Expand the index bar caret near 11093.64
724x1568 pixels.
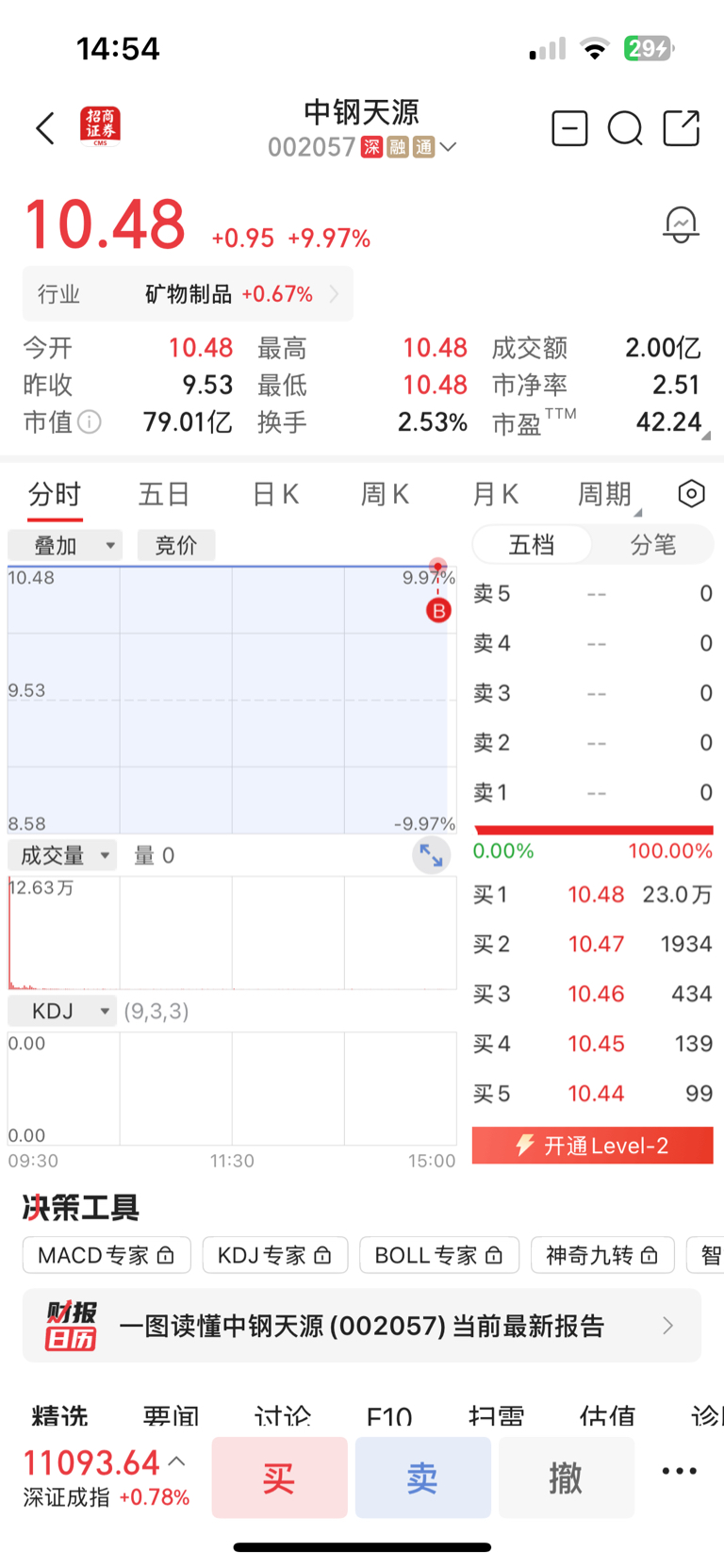coord(176,1461)
